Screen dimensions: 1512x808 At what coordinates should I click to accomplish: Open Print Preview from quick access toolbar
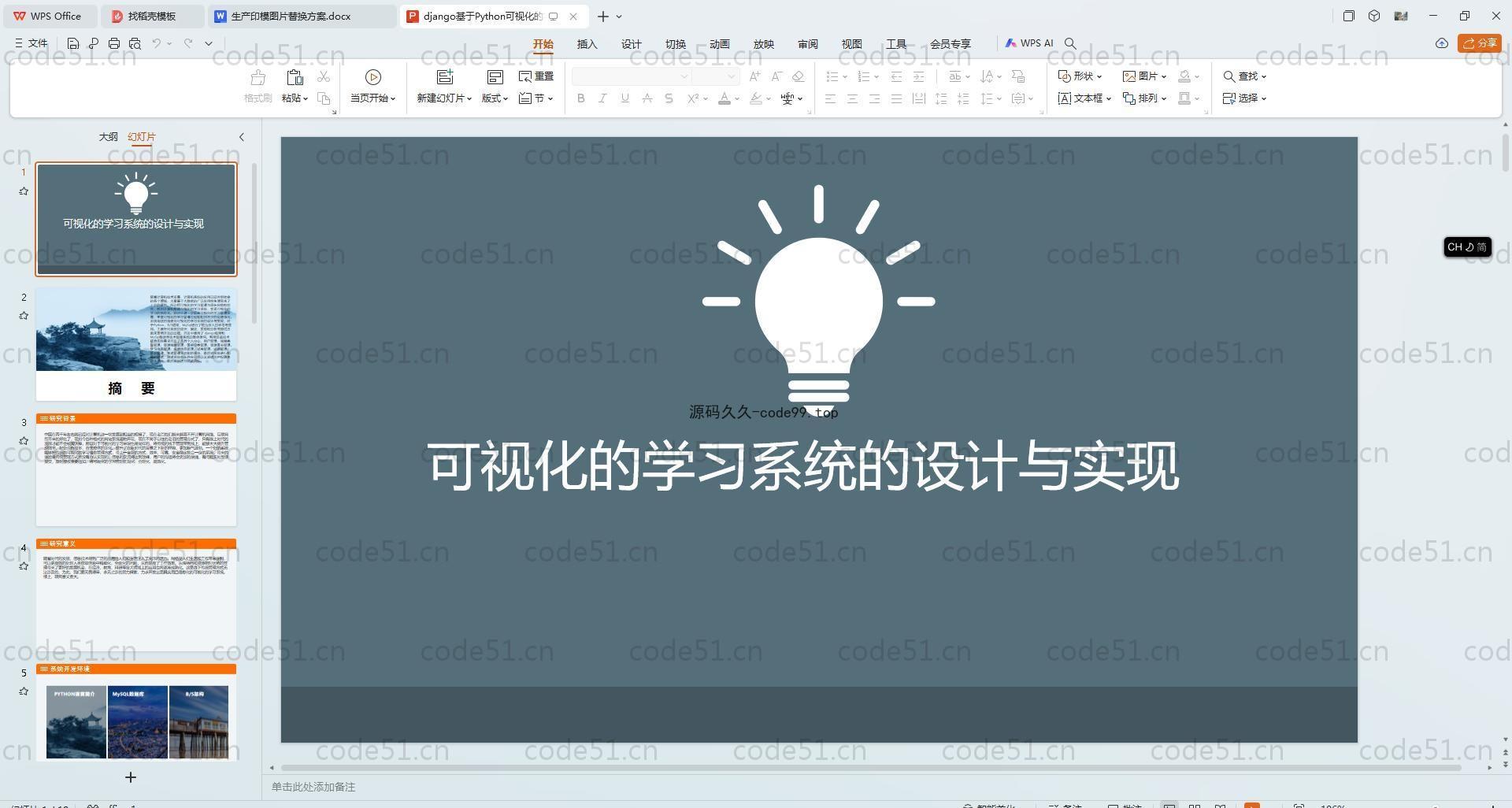tap(135, 43)
